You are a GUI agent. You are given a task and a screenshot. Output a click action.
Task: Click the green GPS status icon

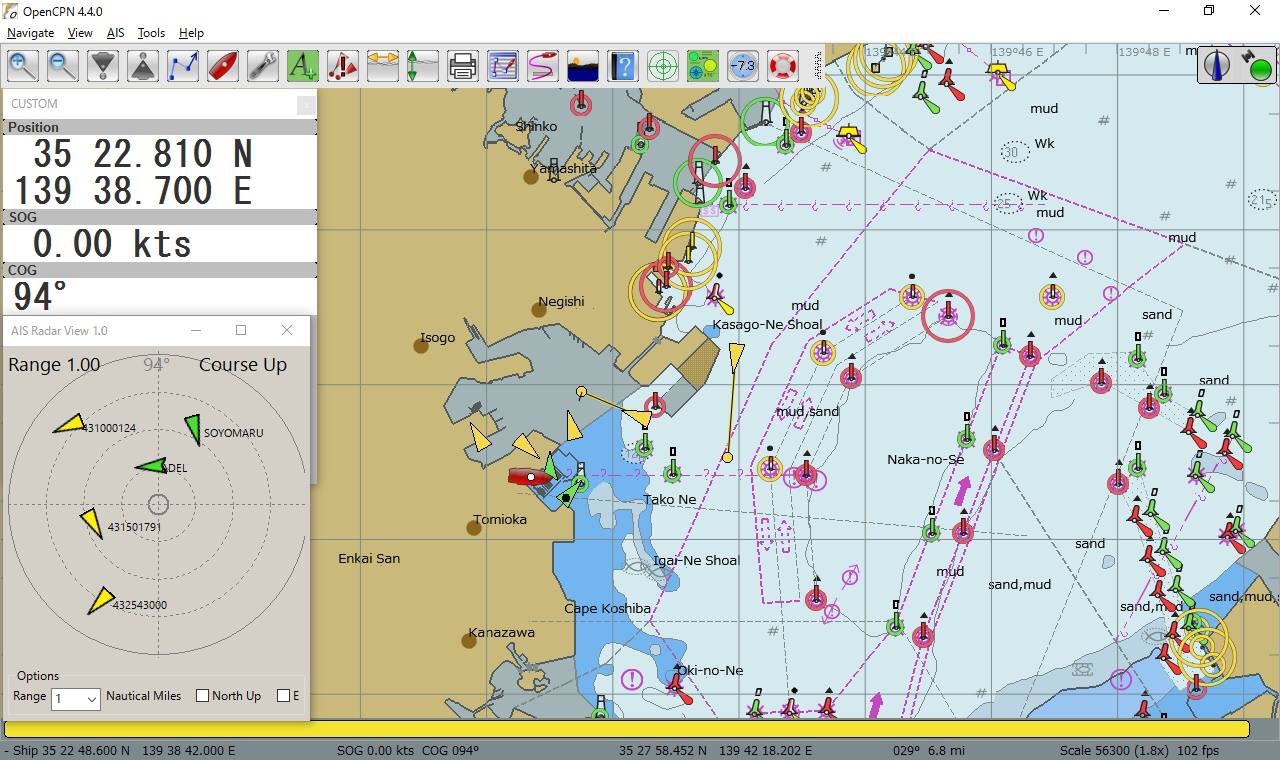pos(1260,70)
